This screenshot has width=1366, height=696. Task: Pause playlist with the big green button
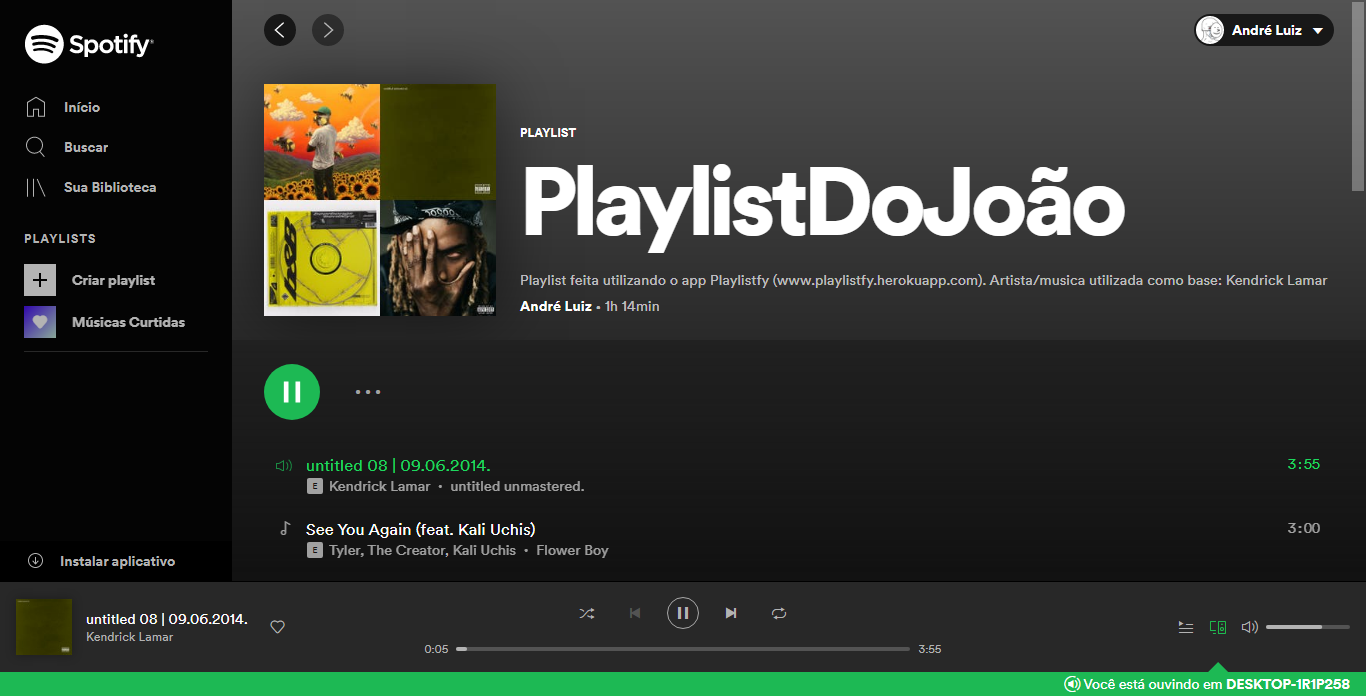click(x=292, y=392)
